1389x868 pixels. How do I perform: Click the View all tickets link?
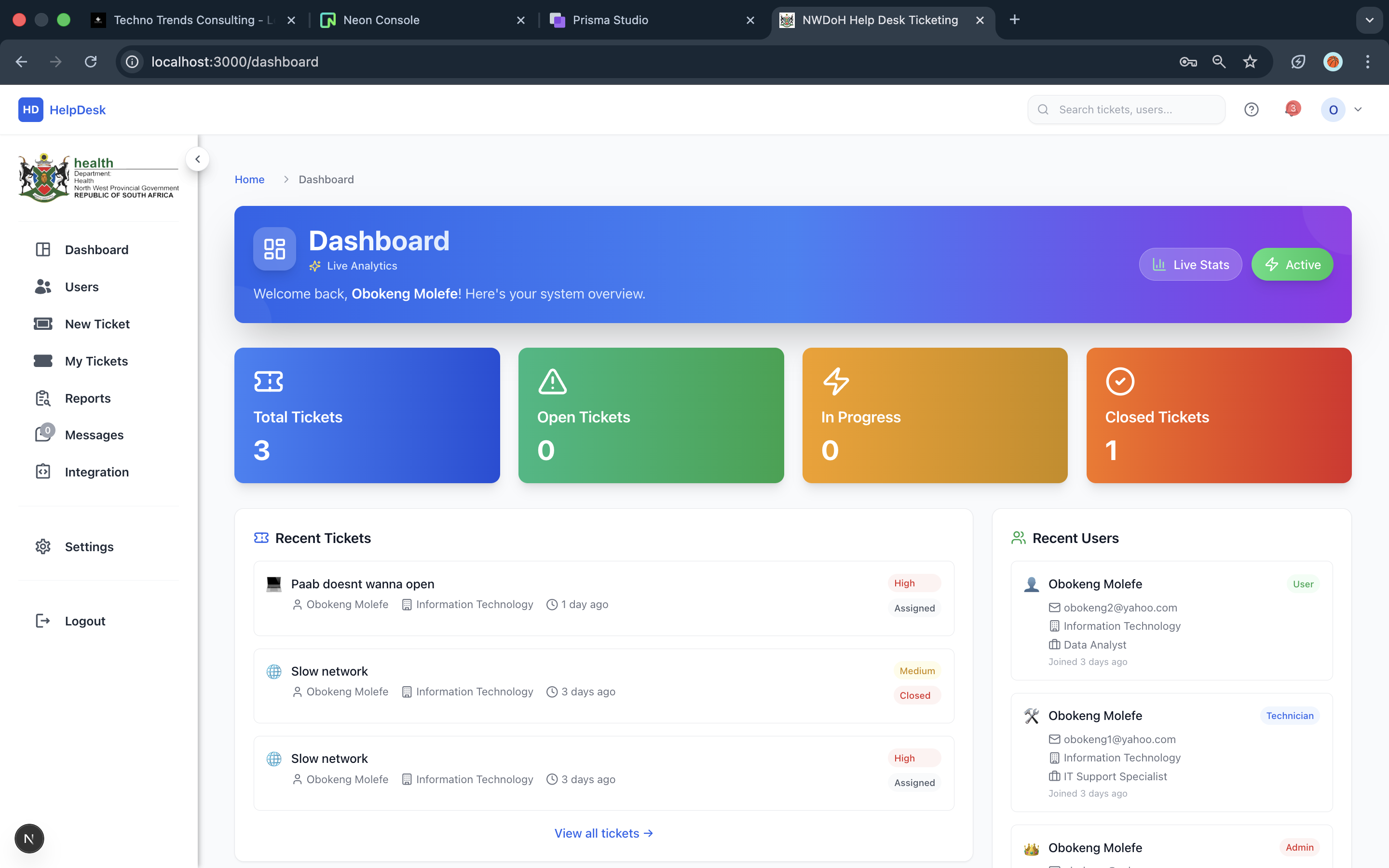tap(603, 833)
